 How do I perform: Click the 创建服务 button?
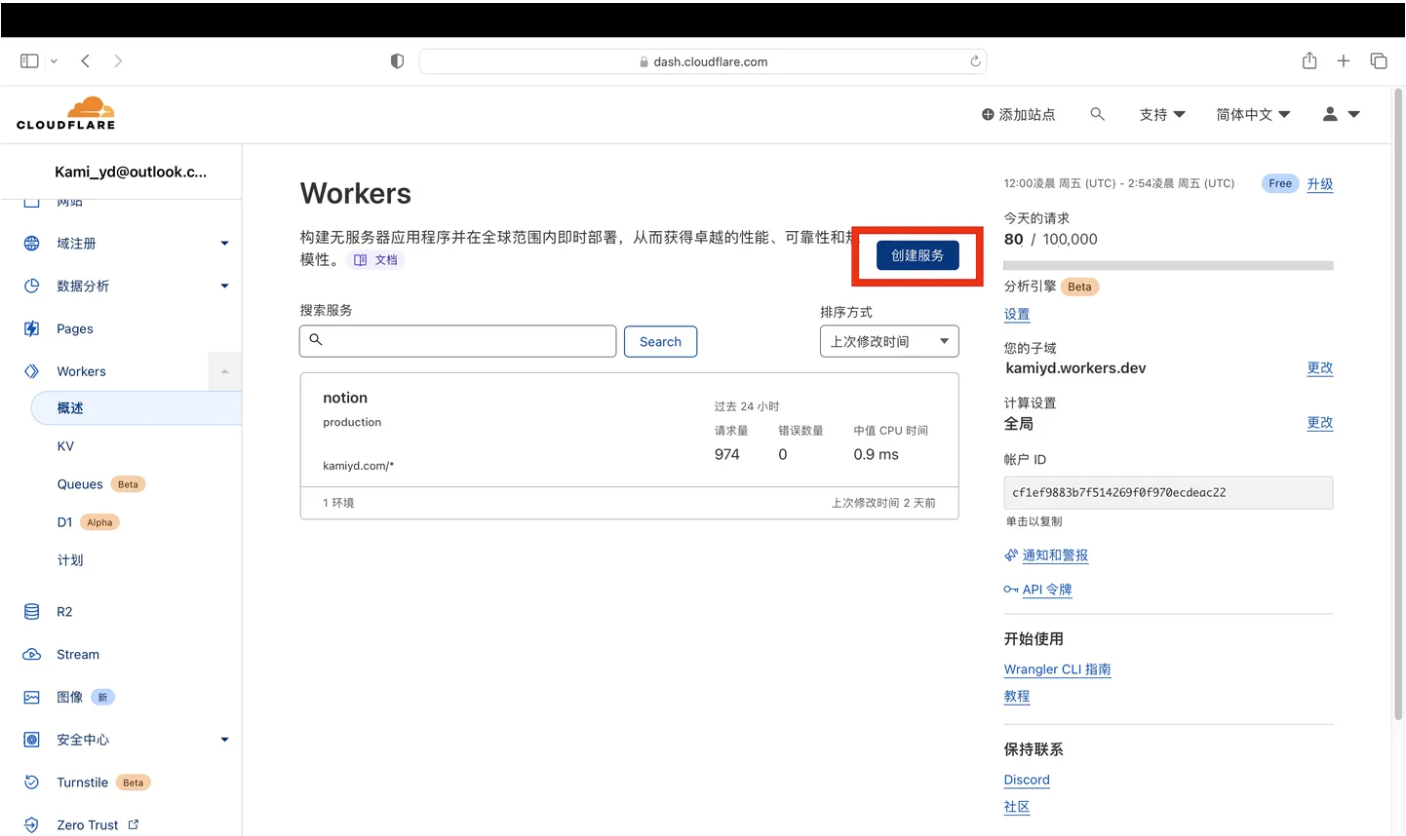coord(917,256)
